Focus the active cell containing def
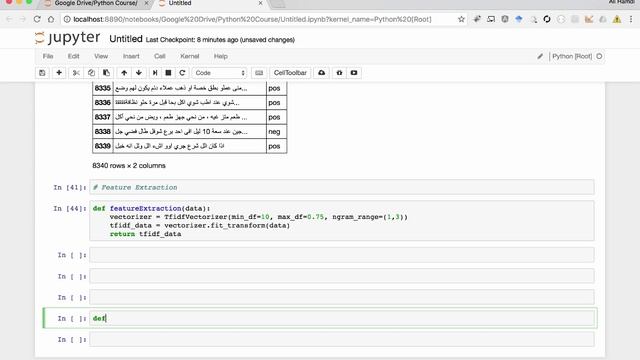Viewport: 640px width, 360px height. (342, 318)
